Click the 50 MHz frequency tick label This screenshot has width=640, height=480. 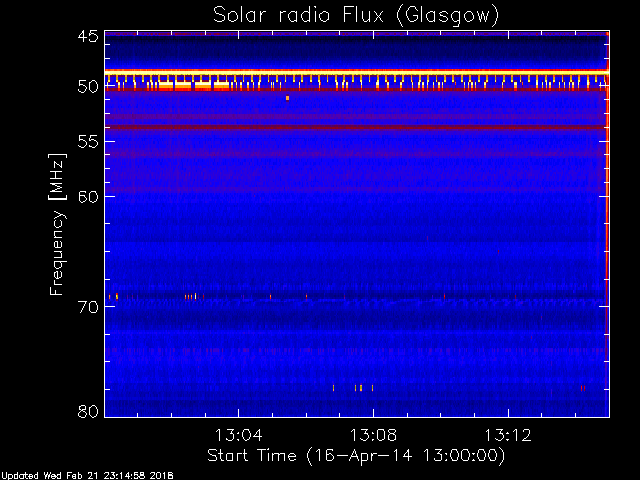click(88, 87)
